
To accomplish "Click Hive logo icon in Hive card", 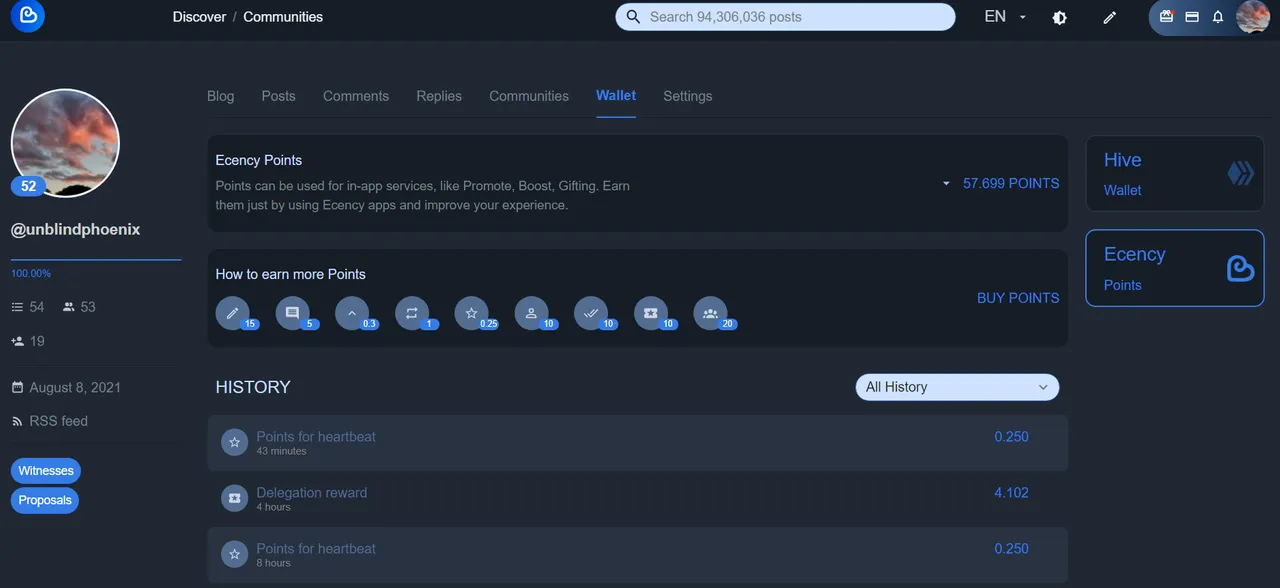I will 1240,174.
